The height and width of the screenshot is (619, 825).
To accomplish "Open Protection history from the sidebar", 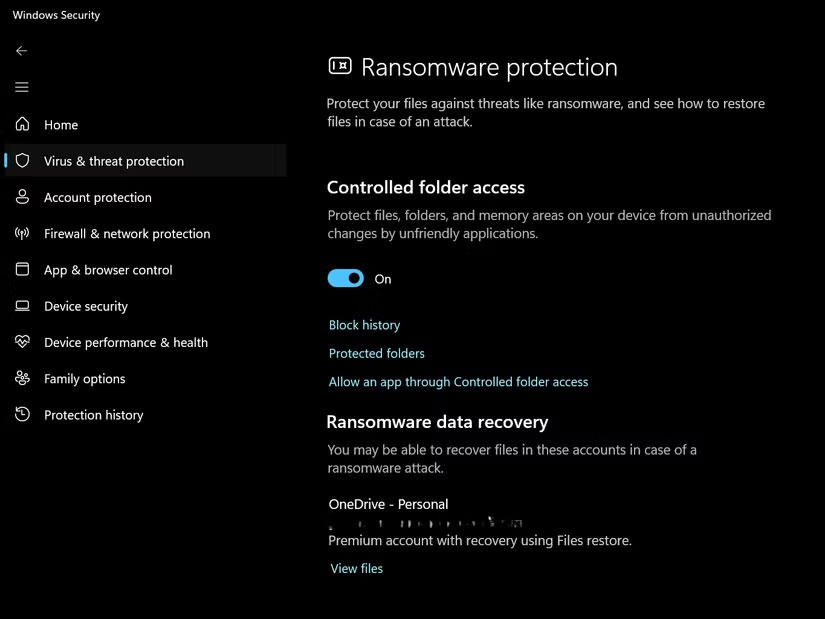I will tap(94, 415).
